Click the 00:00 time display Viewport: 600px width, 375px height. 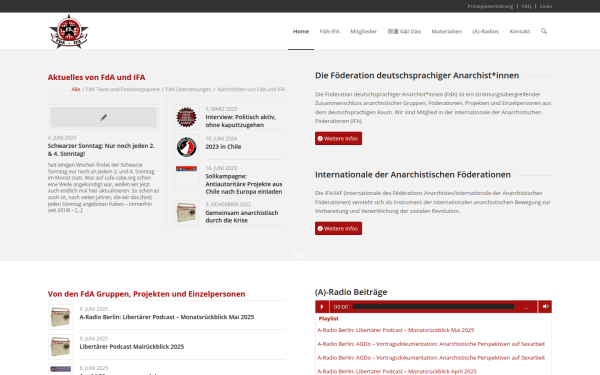coord(341,307)
